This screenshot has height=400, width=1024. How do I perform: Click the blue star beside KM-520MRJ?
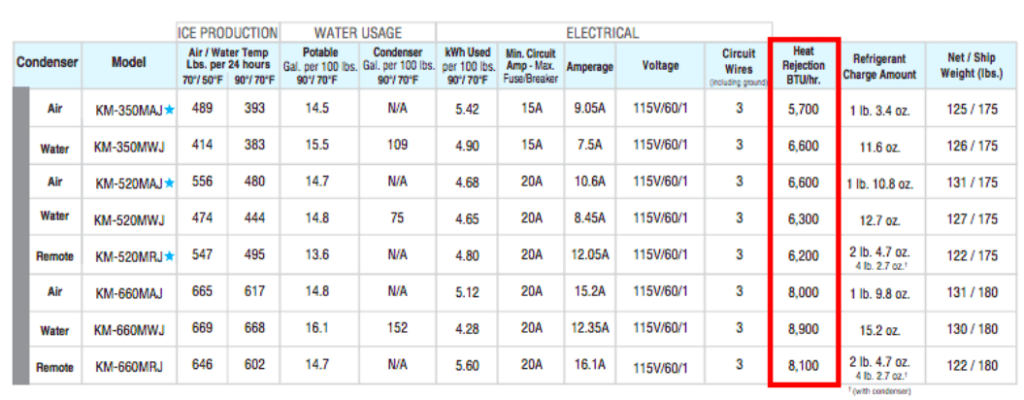[169, 256]
